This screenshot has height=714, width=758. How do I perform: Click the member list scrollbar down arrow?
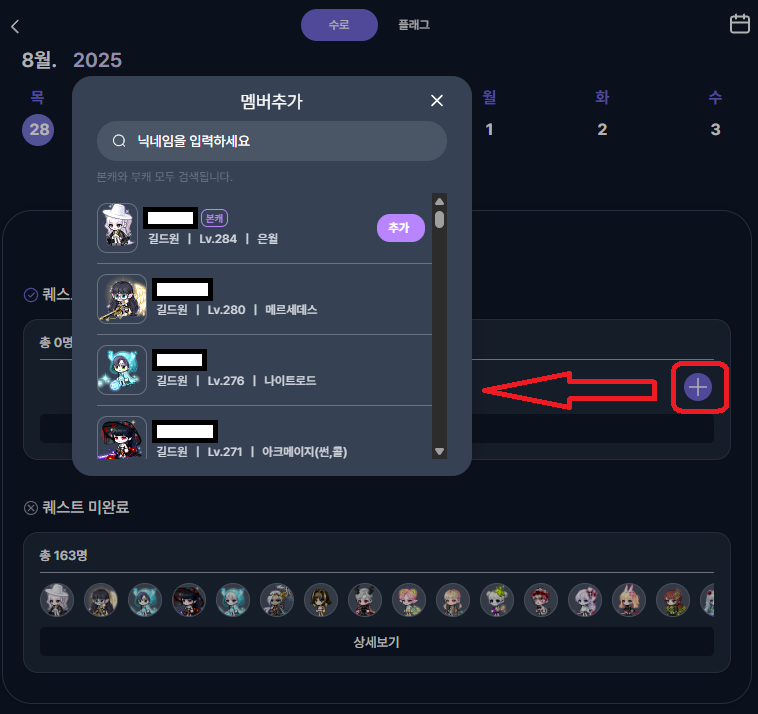(439, 452)
